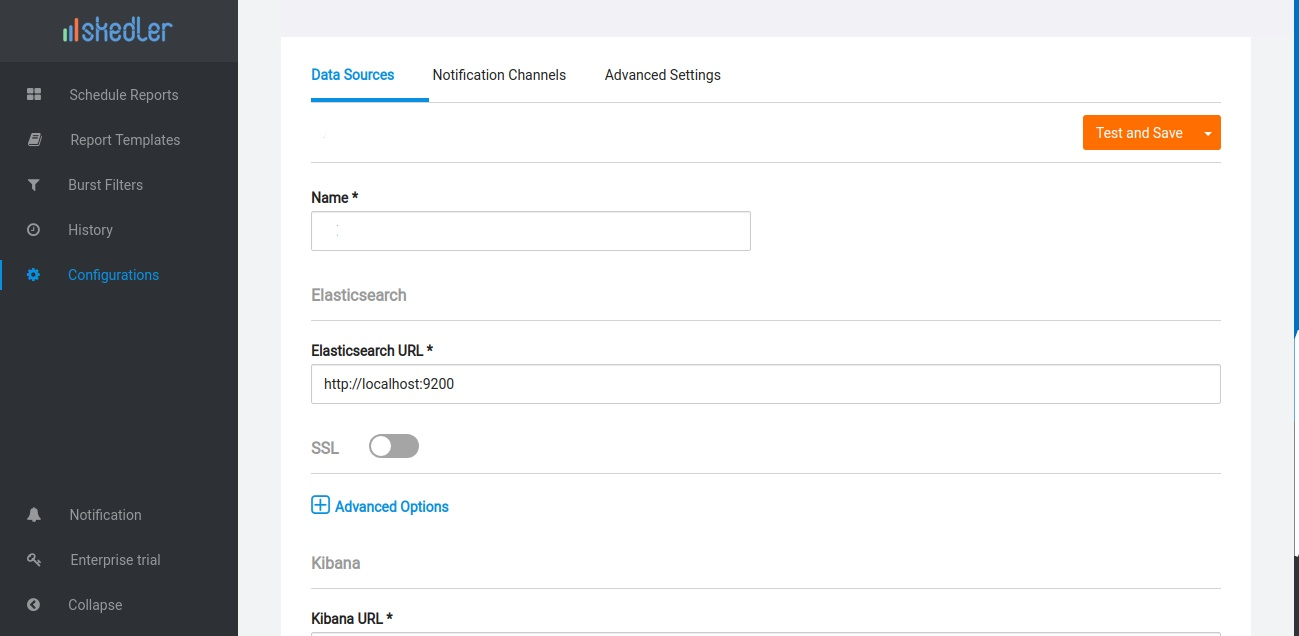Collapse the sidebar via the Collapse label

(x=95, y=605)
